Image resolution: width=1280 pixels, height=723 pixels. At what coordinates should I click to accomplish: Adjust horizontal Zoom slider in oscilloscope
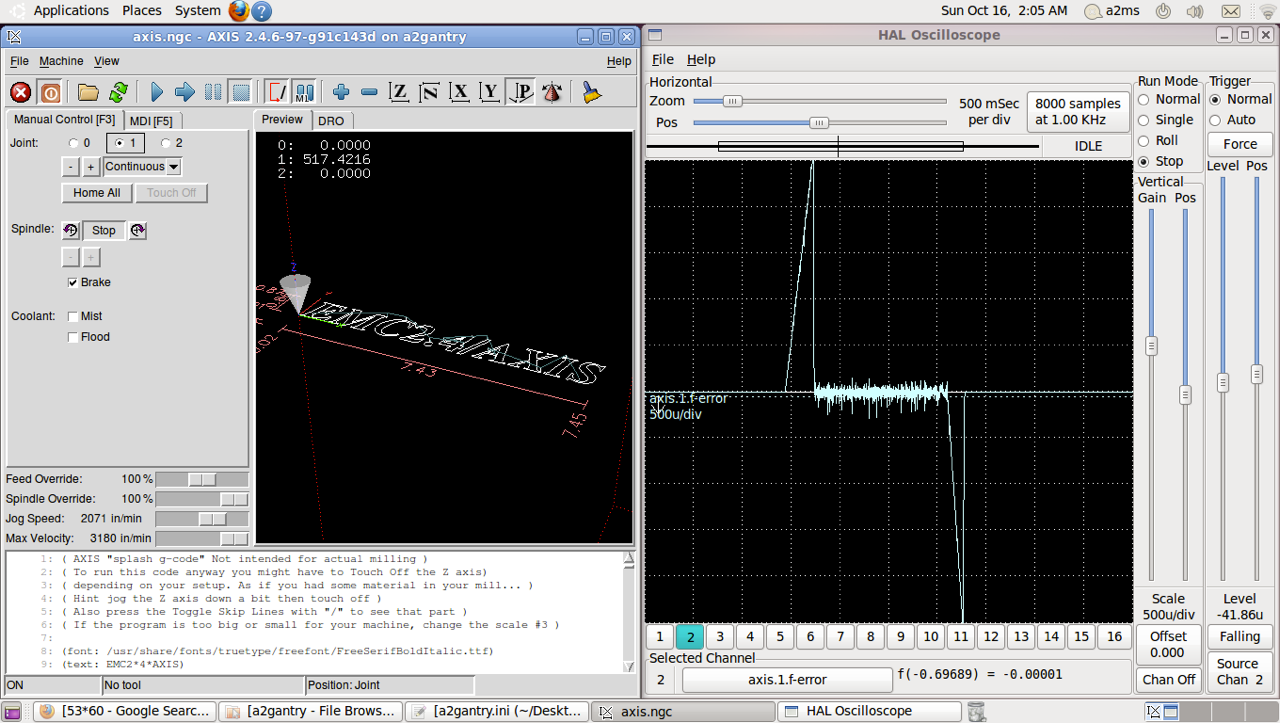tap(819, 101)
